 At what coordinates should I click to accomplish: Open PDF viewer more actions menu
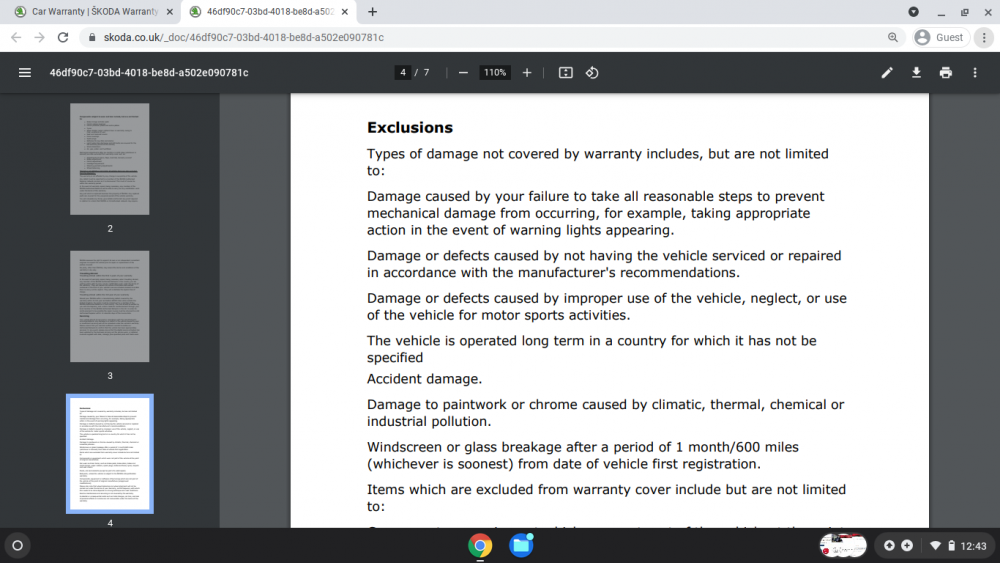pyautogui.click(x=975, y=73)
